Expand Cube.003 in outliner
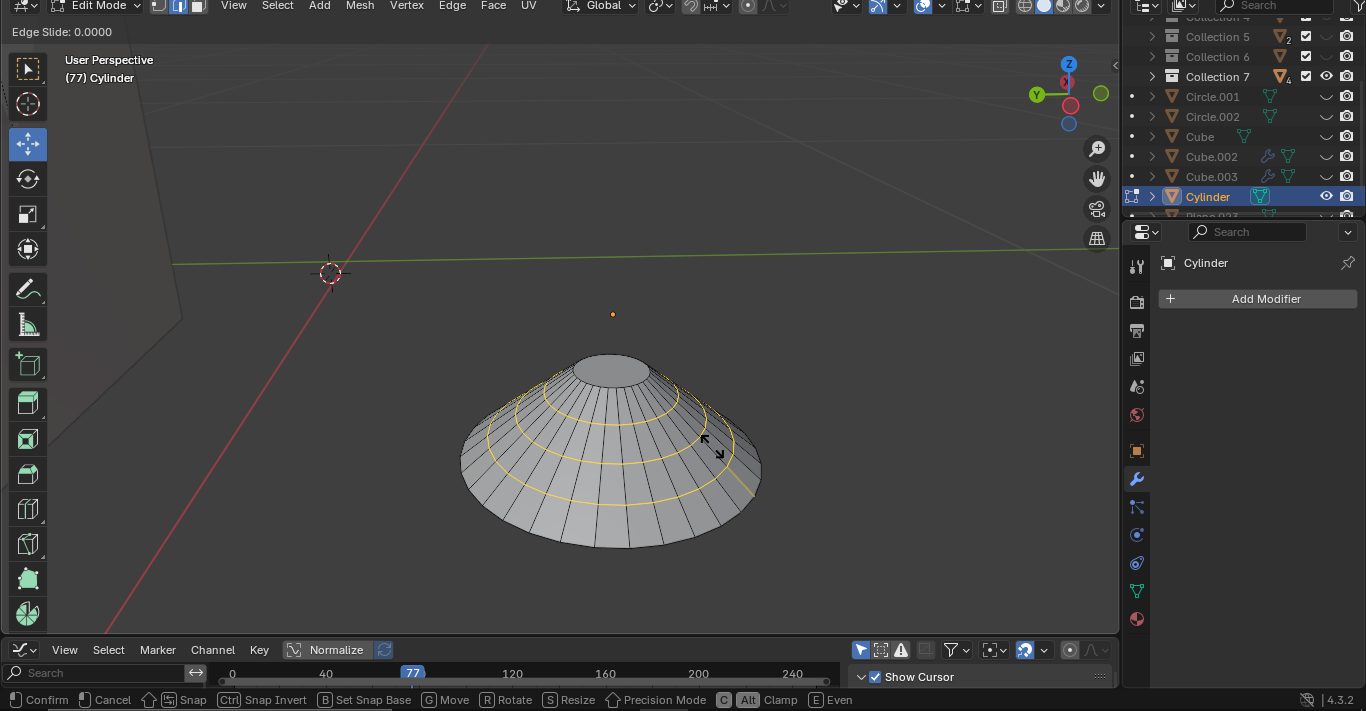 (1152, 177)
